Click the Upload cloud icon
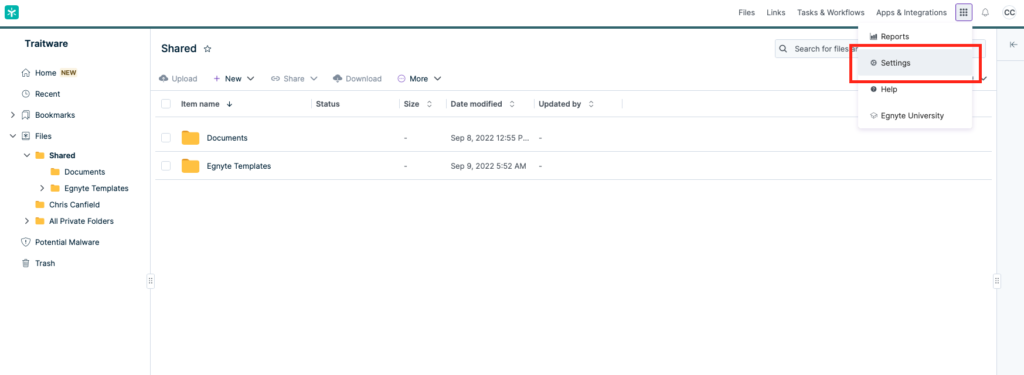 pyautogui.click(x=163, y=78)
